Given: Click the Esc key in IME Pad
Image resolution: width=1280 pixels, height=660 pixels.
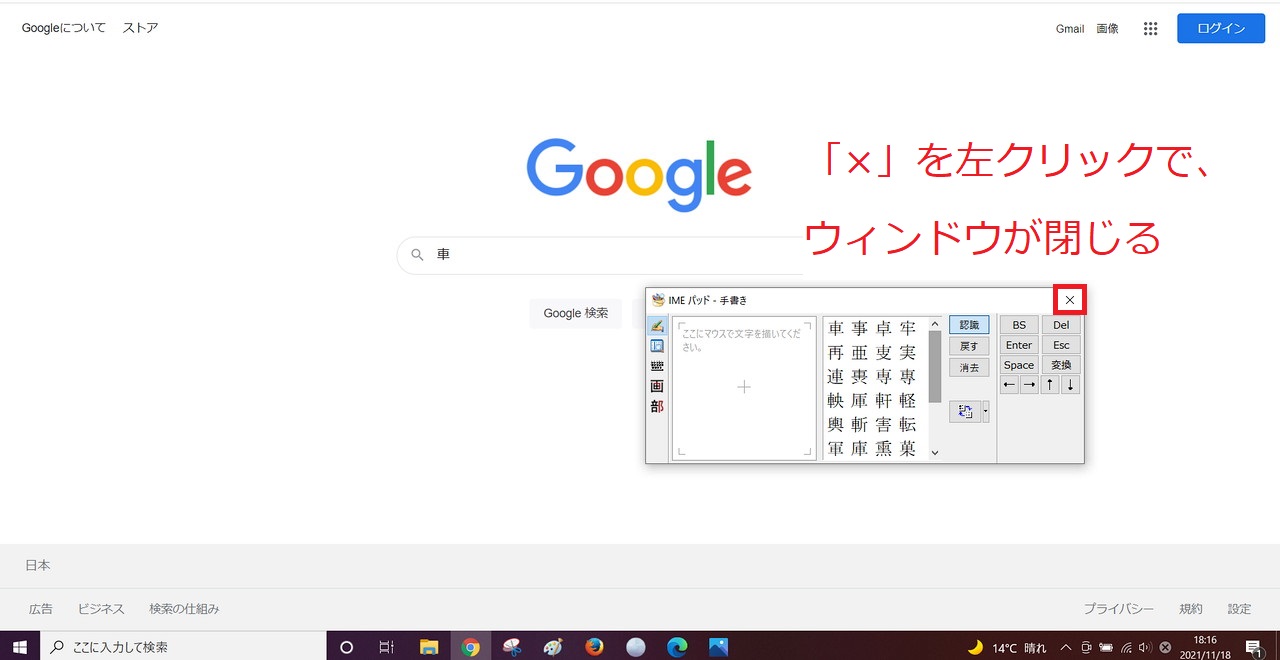Looking at the screenshot, I should pyautogui.click(x=1061, y=345).
